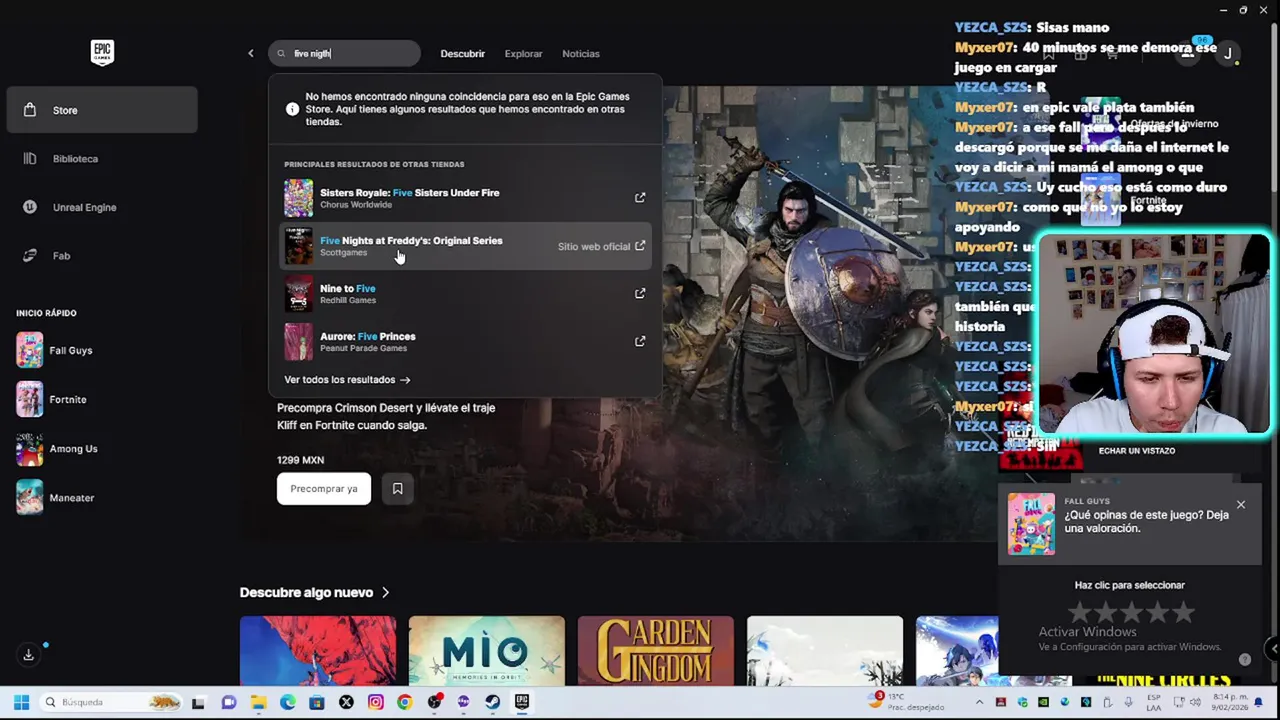Open the 'J' profile avatar menu
1280x720 pixels.
point(1228,53)
